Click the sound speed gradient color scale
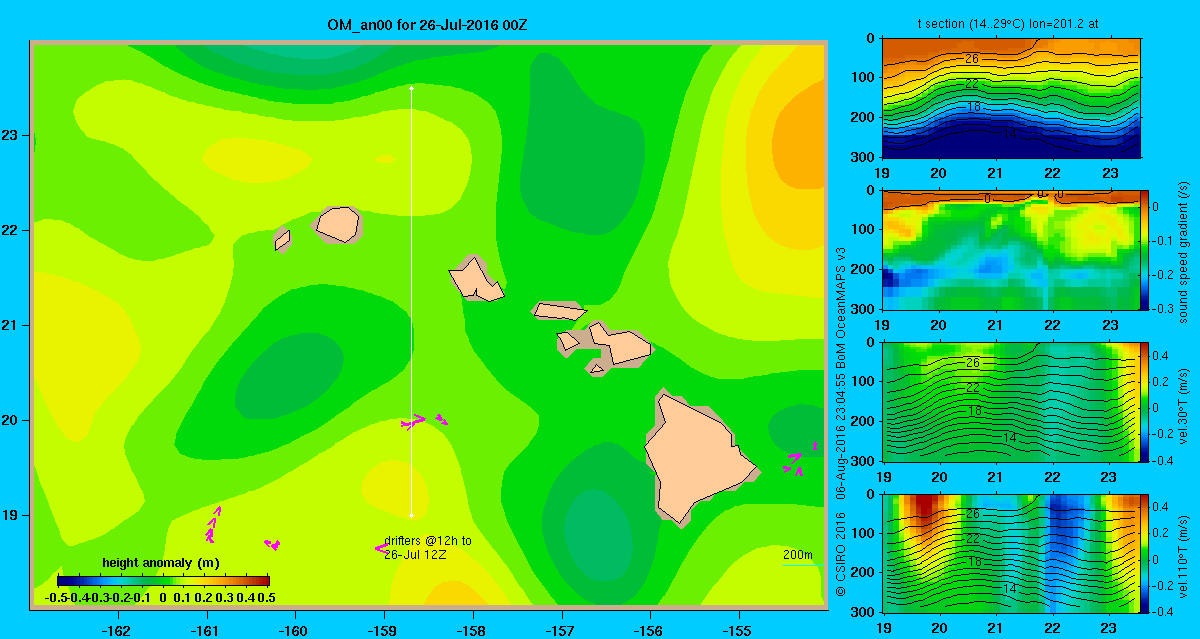 (x=1146, y=249)
